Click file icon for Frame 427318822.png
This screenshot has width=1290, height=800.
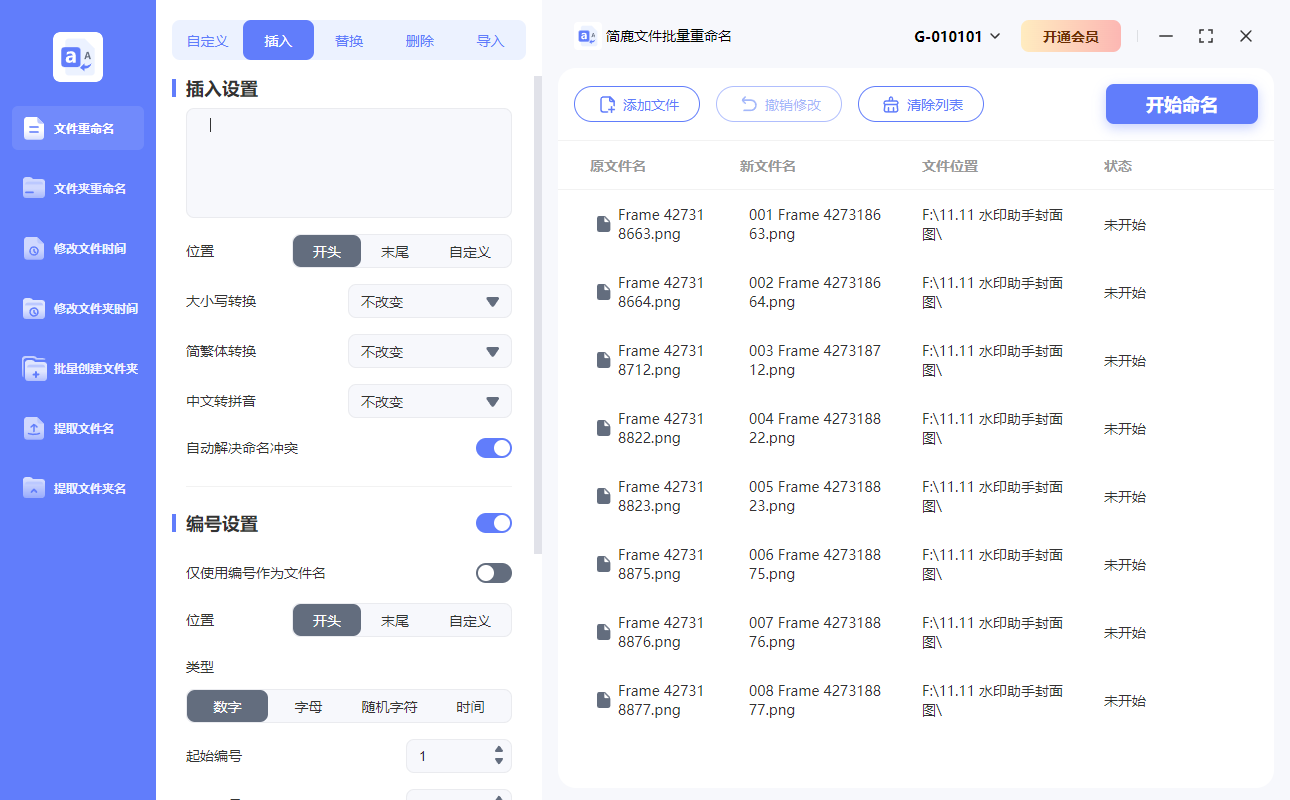click(x=603, y=428)
